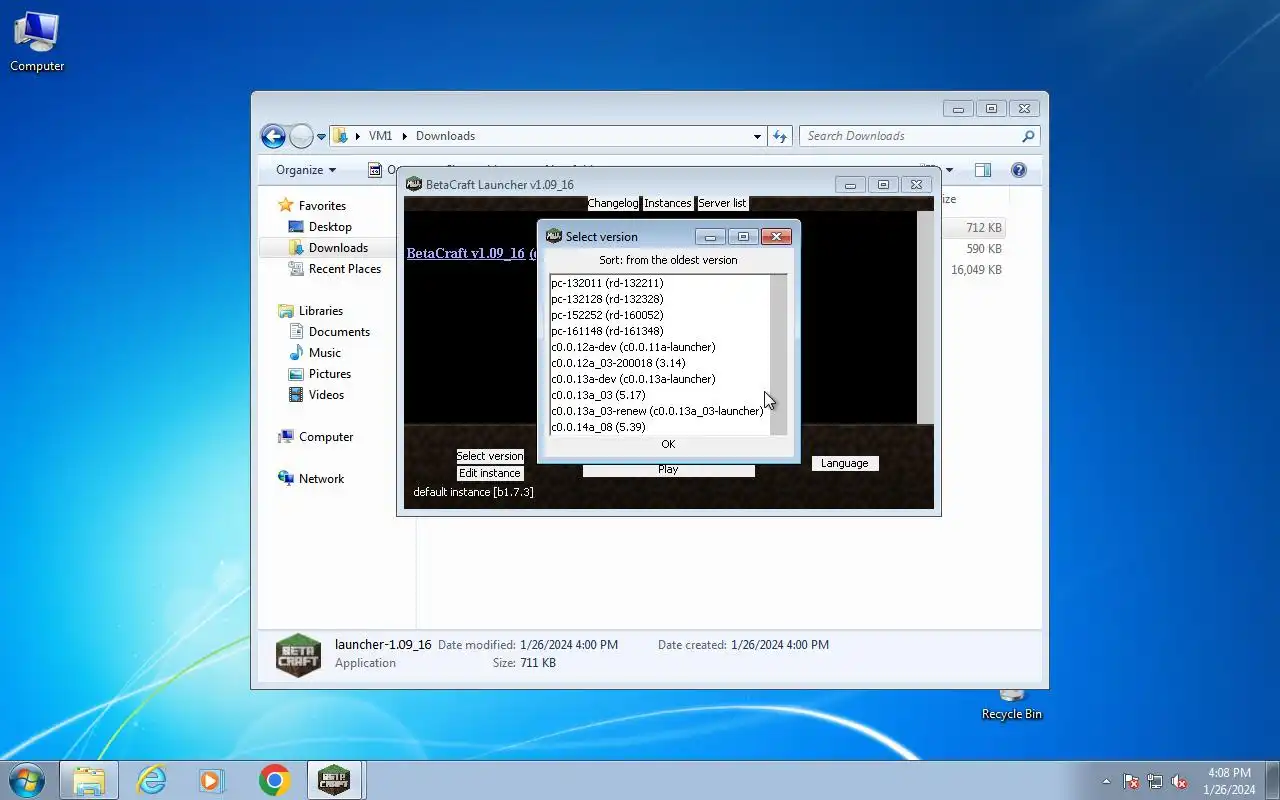Select version c0.0.12a-dev (c0.0.11a-launcher)
The image size is (1280, 800).
click(x=659, y=347)
